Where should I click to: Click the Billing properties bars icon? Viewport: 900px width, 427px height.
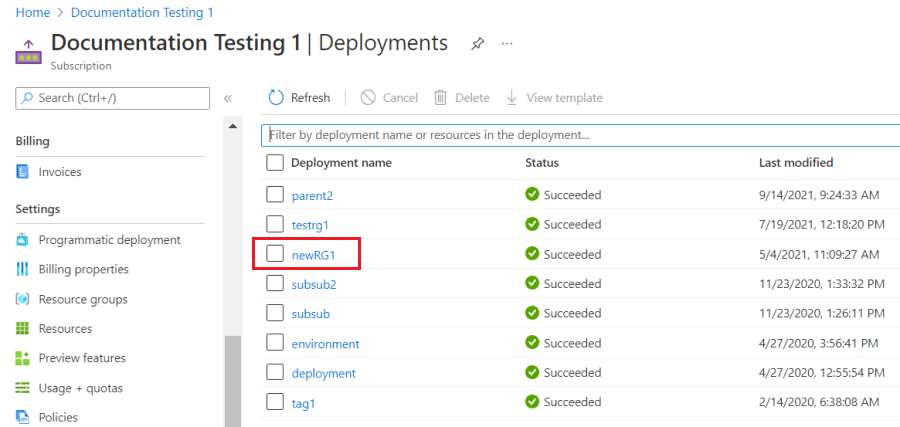coord(22,269)
